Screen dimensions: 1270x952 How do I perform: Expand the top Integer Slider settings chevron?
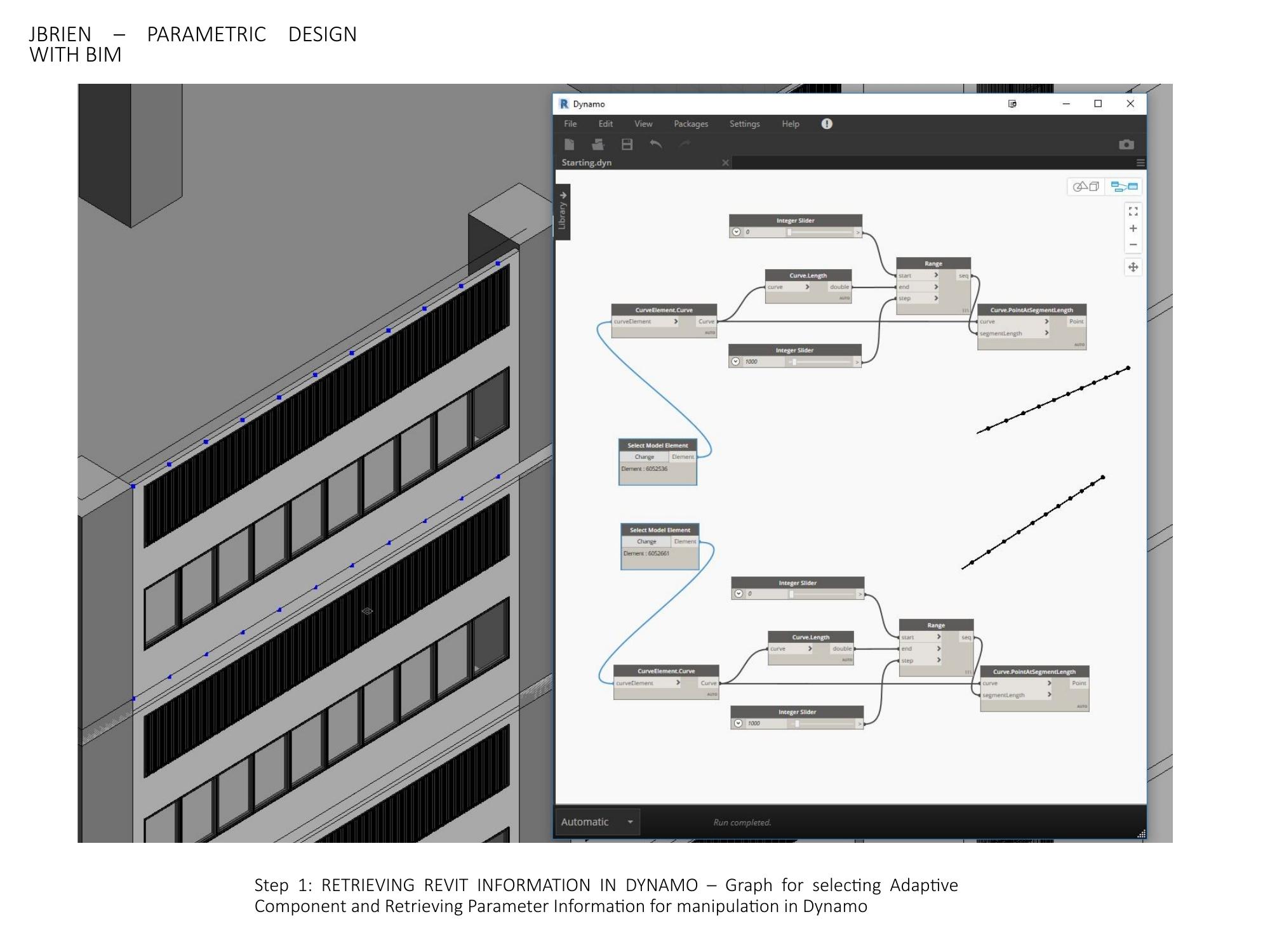[737, 232]
